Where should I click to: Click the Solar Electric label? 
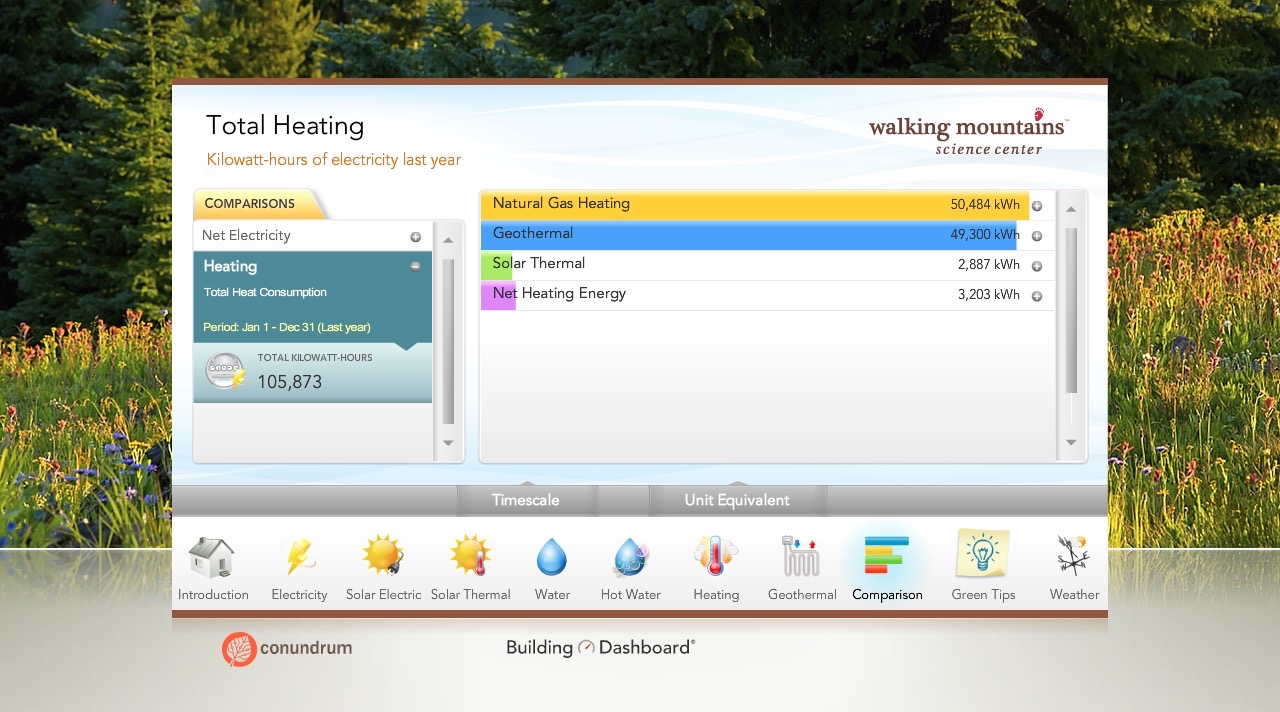point(384,594)
